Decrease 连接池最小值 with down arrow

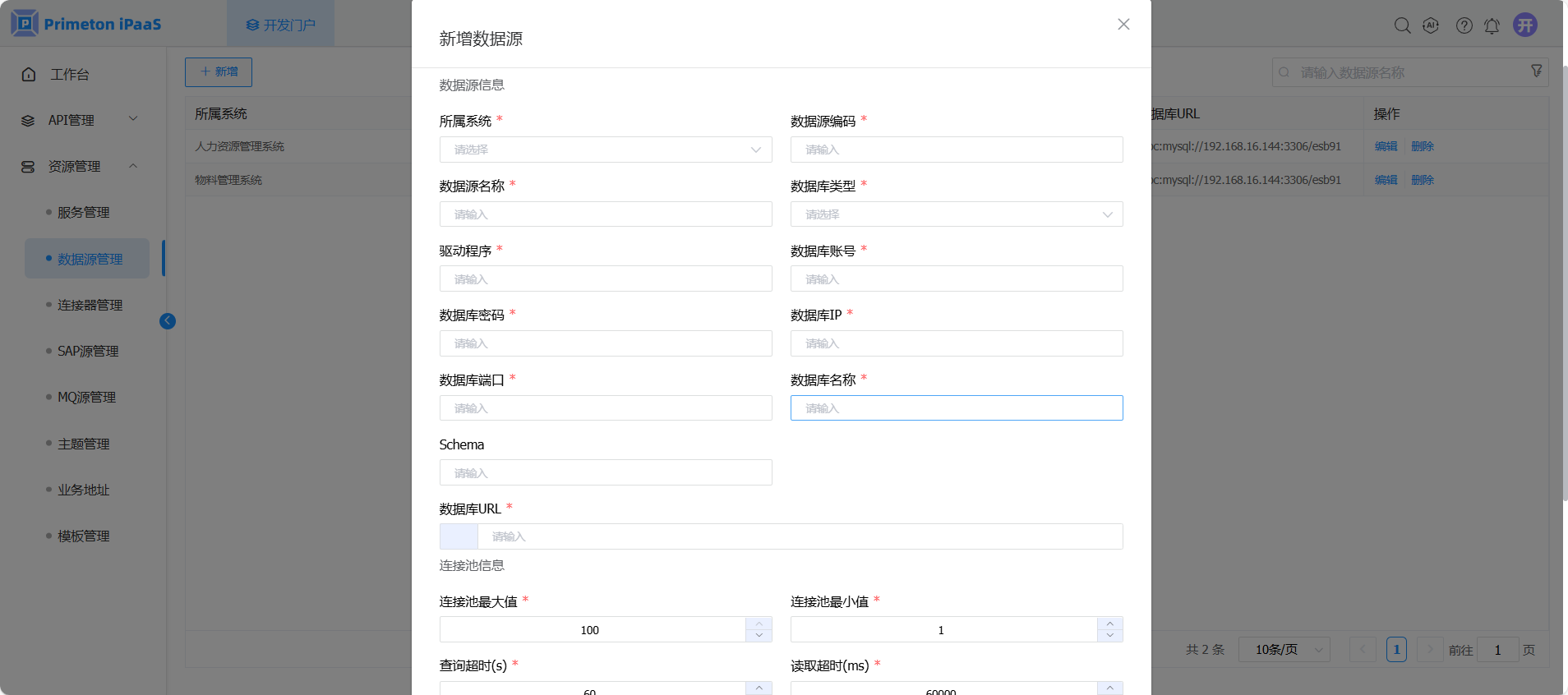point(1109,636)
